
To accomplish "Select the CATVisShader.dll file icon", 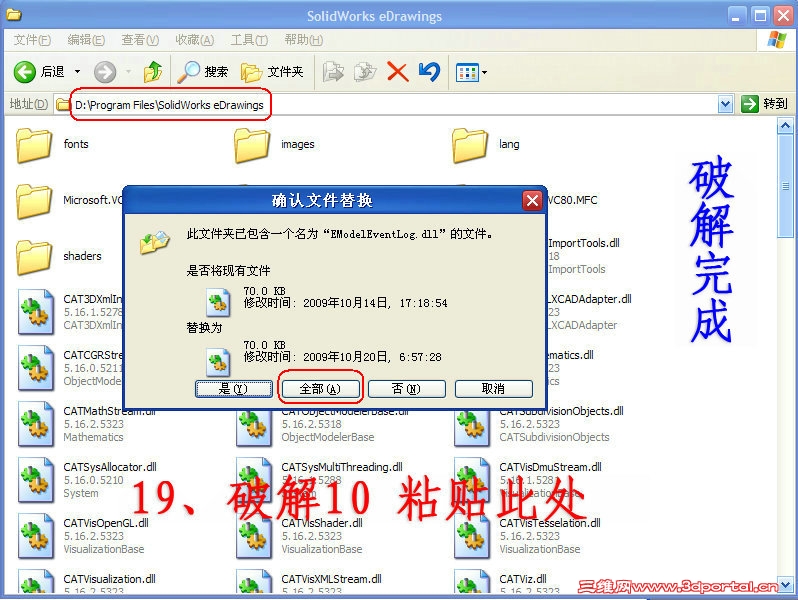I will 253,535.
